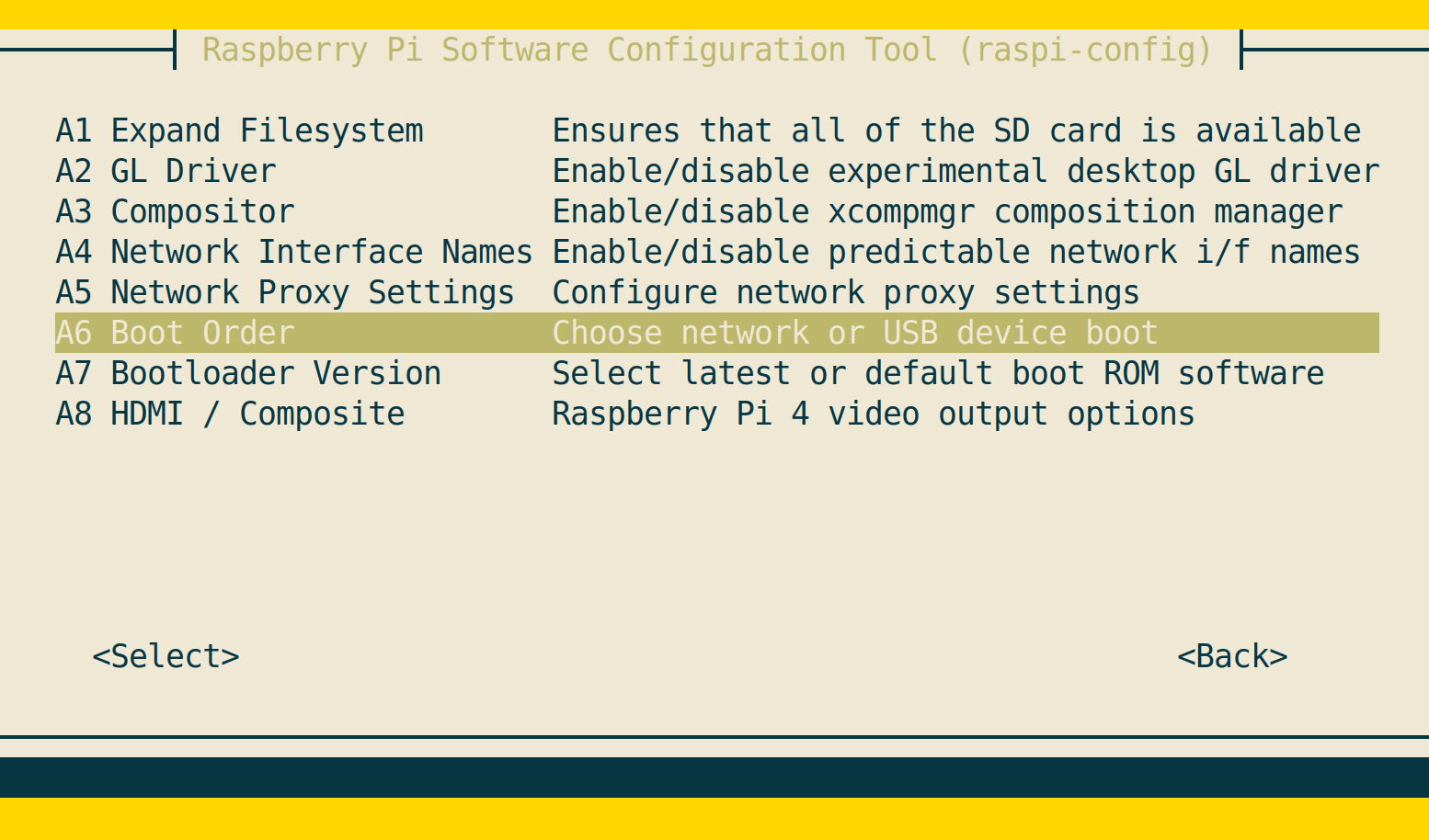Screen dimensions: 1429x840
Task: Select A4 Network Interface Names
Action: tap(293, 252)
